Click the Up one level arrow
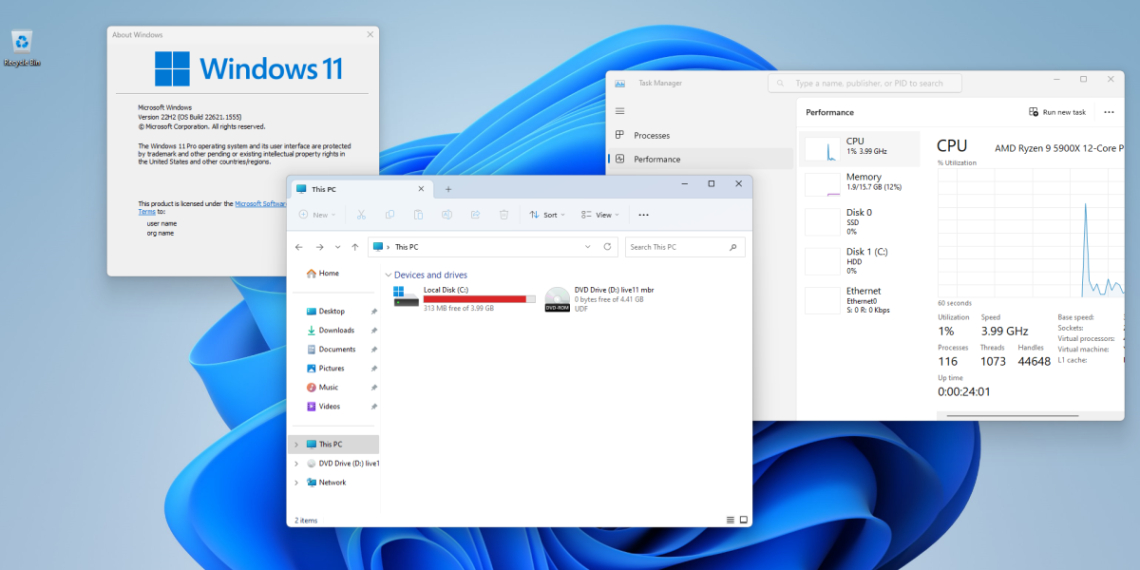This screenshot has width=1140, height=570. pos(354,246)
